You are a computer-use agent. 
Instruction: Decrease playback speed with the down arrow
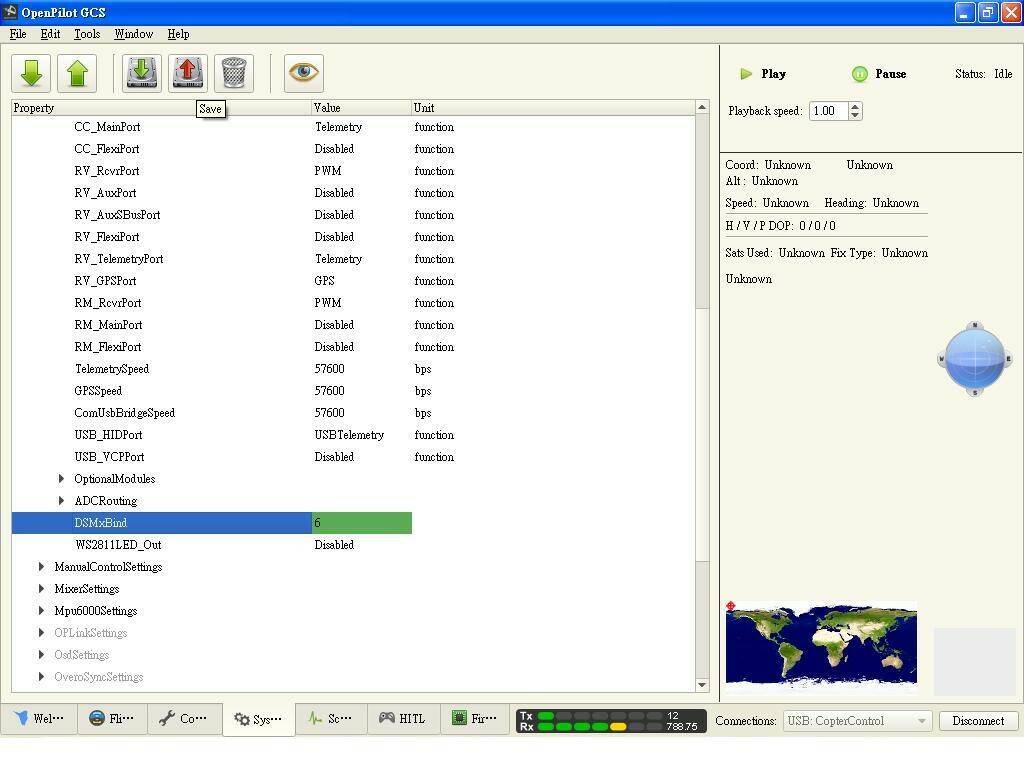point(856,115)
